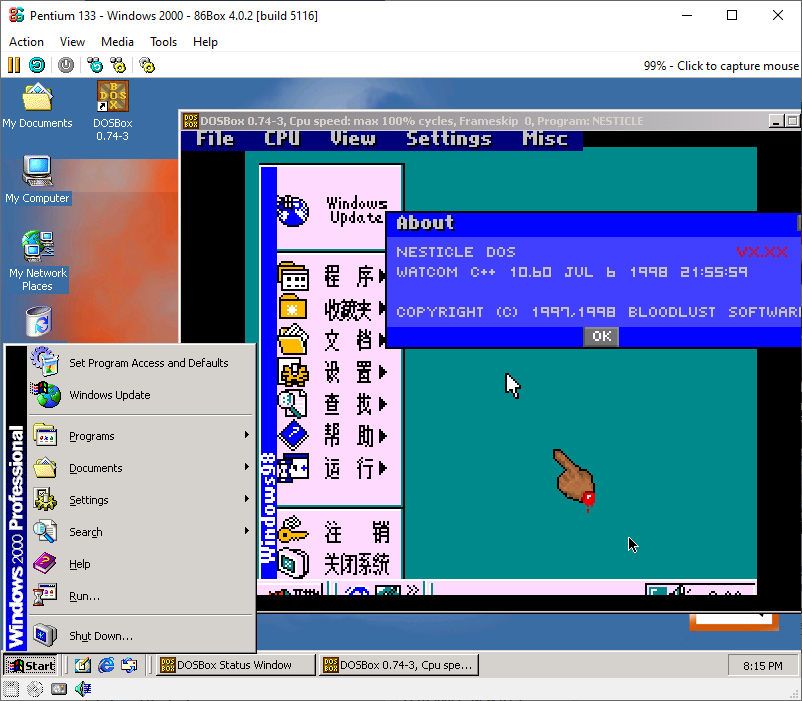The image size is (802, 701).
Task: Select the My Network Places desktop icon
Action: 37,261
